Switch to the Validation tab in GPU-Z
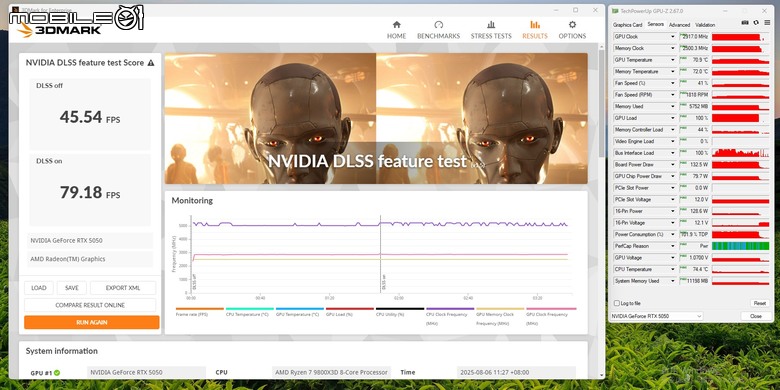The height and width of the screenshot is (390, 780). (705, 24)
